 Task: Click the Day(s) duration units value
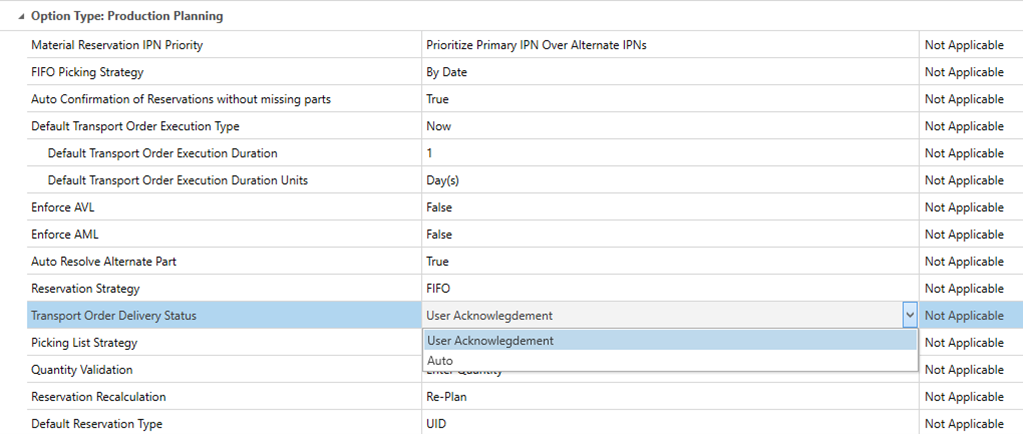[442, 180]
